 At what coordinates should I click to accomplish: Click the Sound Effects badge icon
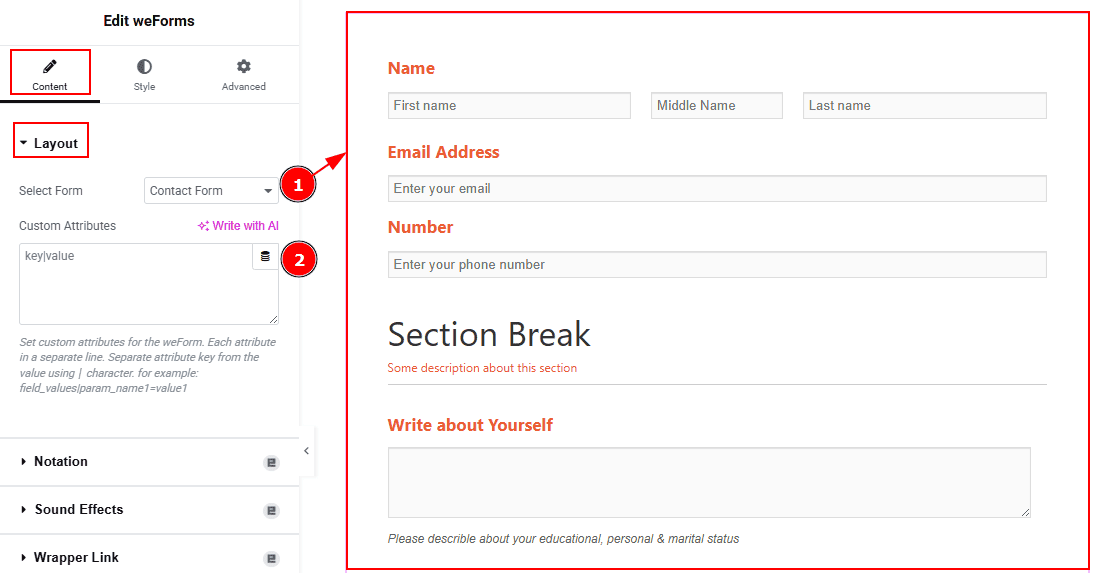coord(271,511)
